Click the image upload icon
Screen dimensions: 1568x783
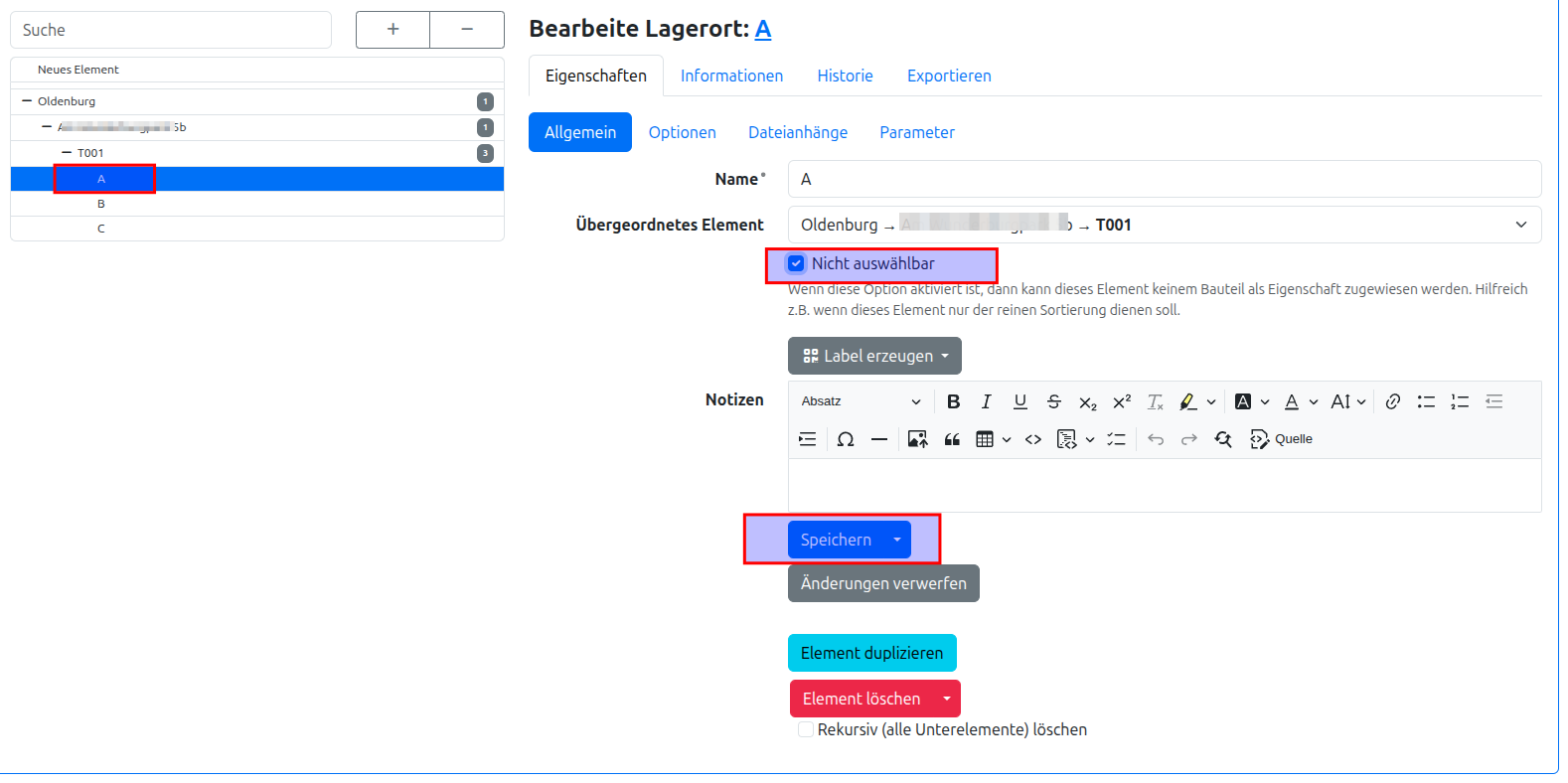pyautogui.click(x=917, y=439)
